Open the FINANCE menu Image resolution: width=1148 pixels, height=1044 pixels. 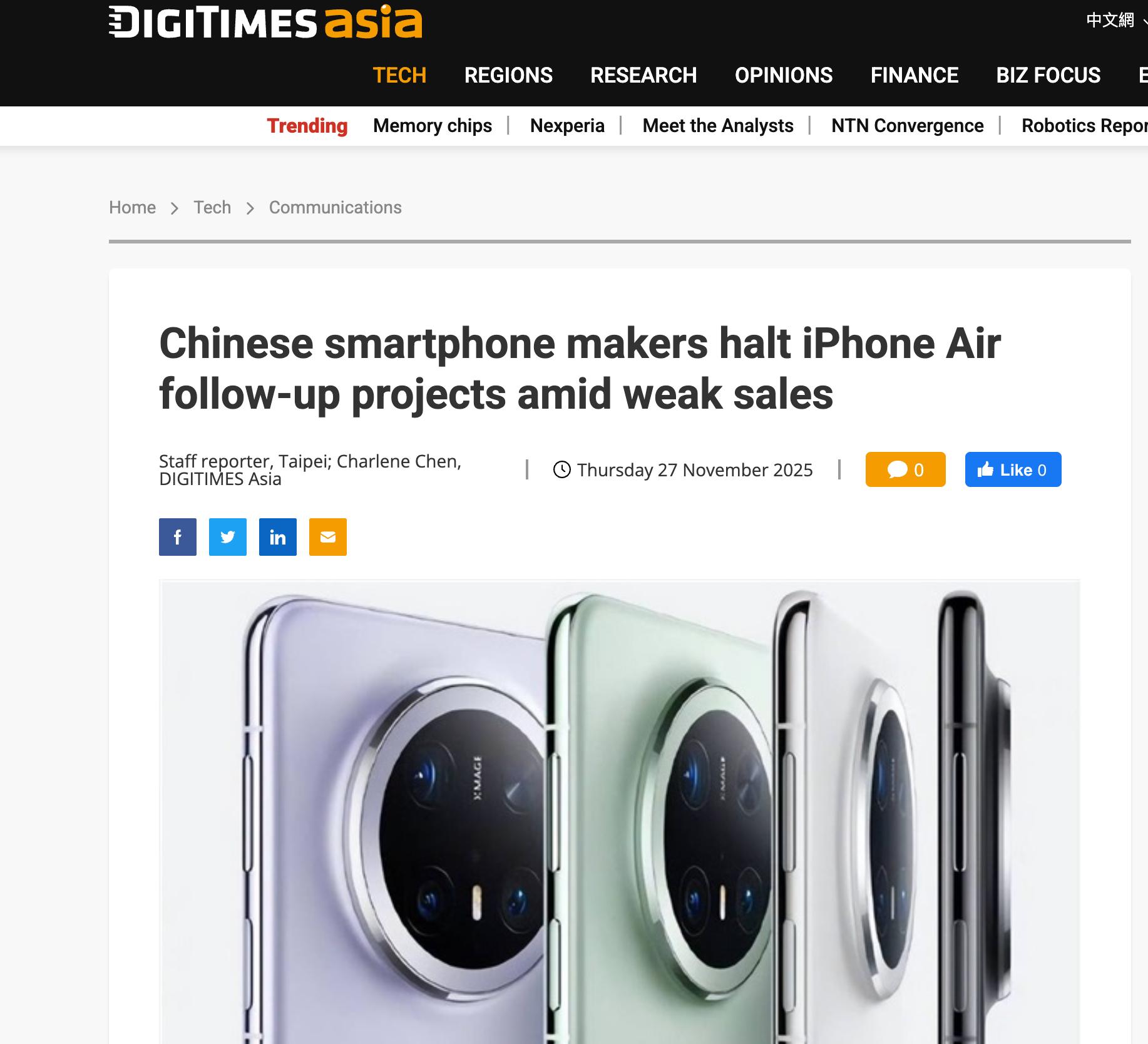(915, 75)
